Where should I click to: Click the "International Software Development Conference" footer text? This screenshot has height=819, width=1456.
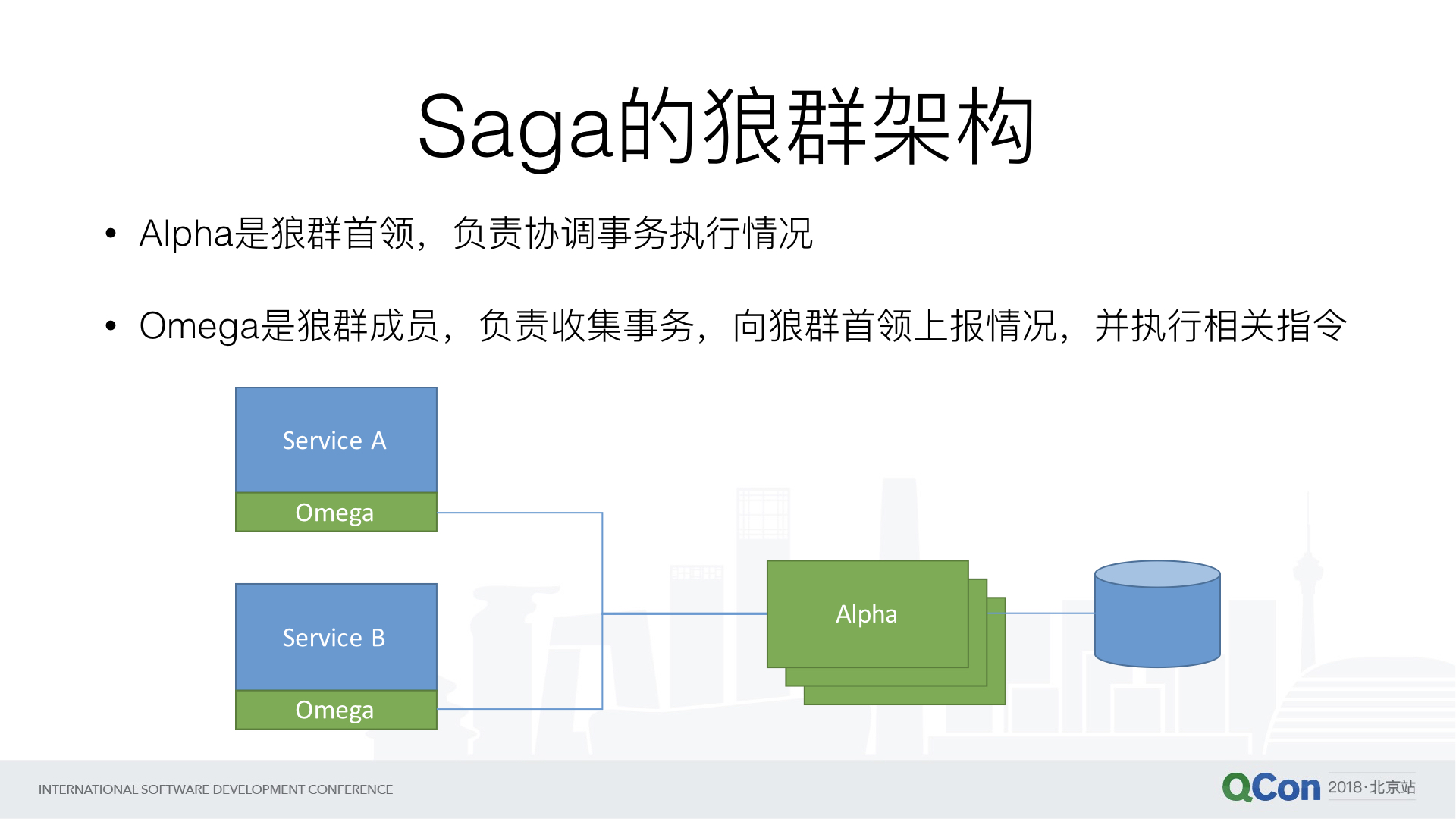tap(215, 789)
